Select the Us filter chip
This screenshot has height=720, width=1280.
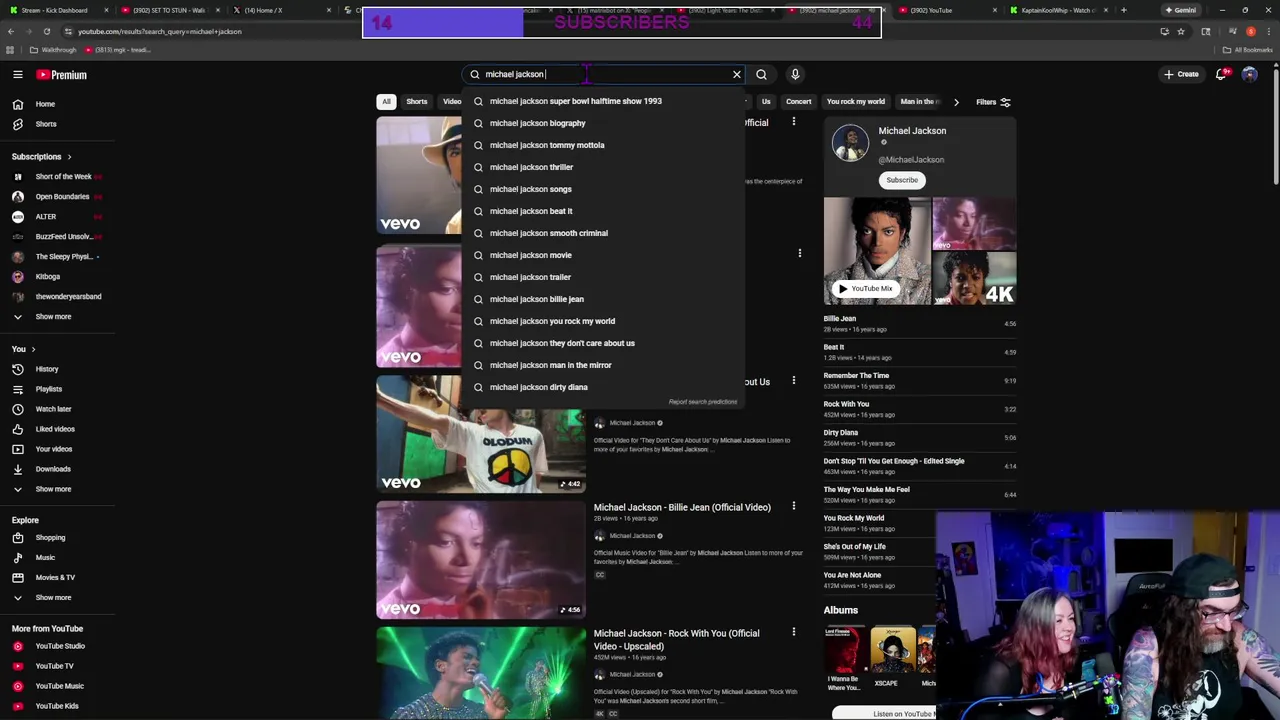(x=766, y=101)
